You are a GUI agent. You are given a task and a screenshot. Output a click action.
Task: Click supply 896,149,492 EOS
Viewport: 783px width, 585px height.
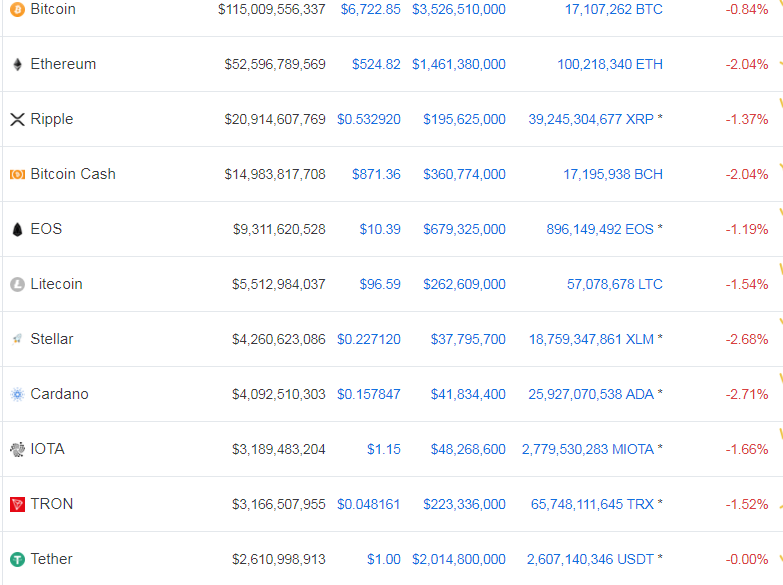pos(600,229)
